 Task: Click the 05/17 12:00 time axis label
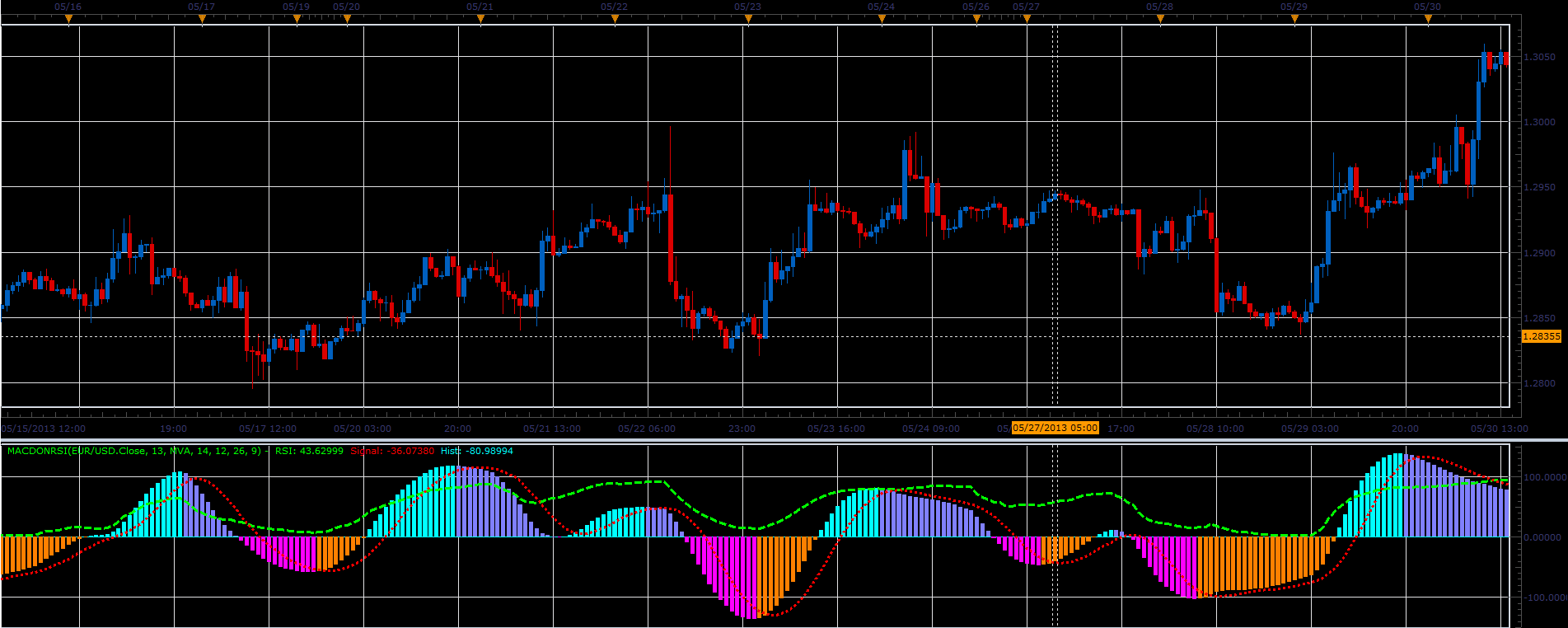pos(268,429)
